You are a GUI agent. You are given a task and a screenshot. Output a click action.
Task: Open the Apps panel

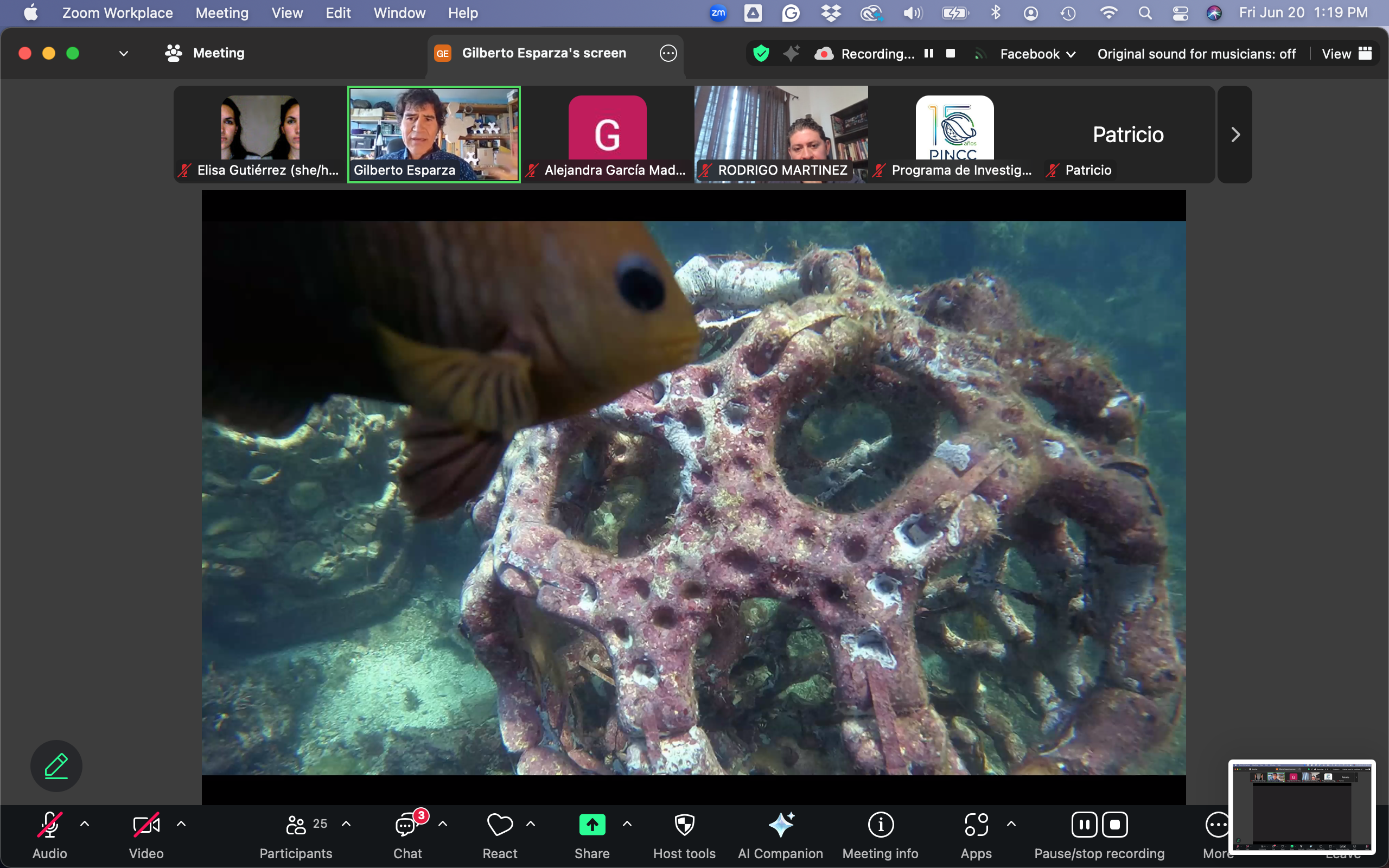[x=976, y=826]
